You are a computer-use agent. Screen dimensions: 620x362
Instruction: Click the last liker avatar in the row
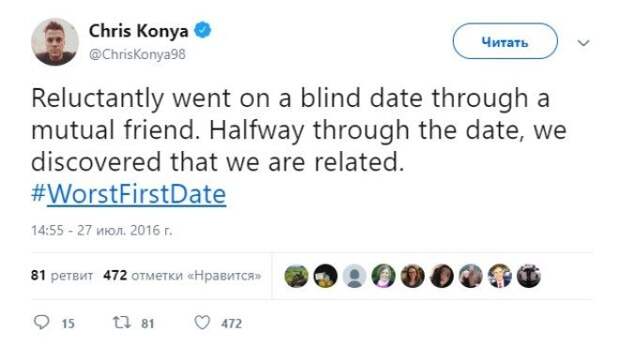point(529,276)
